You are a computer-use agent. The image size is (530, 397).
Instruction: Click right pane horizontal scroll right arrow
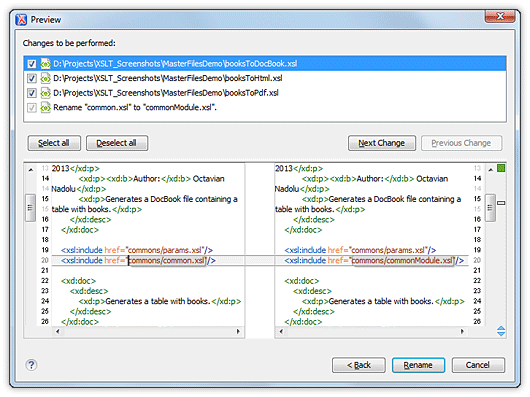(462, 331)
